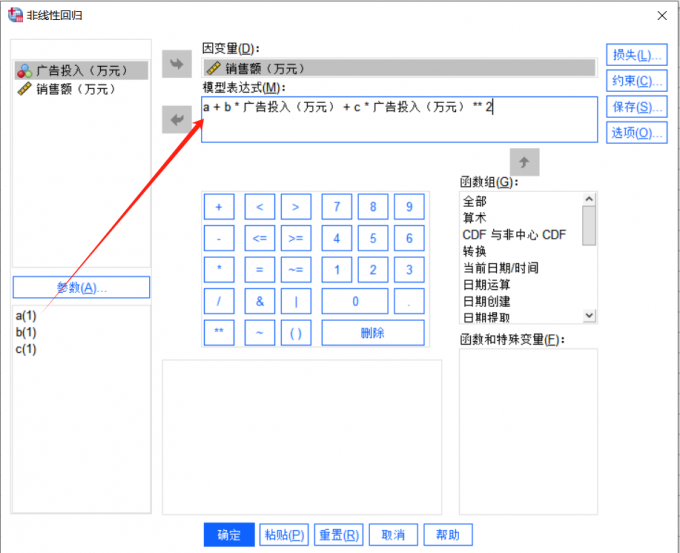Click keypad digit 9
The height and width of the screenshot is (553, 680).
[409, 207]
